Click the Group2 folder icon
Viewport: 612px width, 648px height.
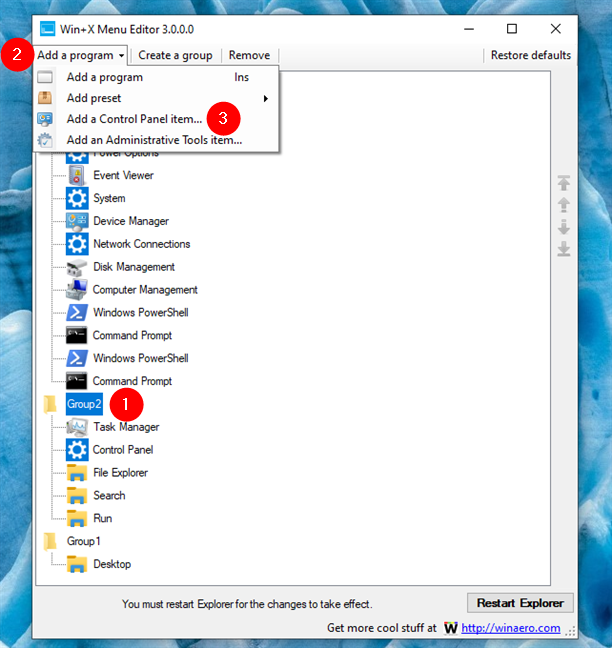click(x=50, y=404)
